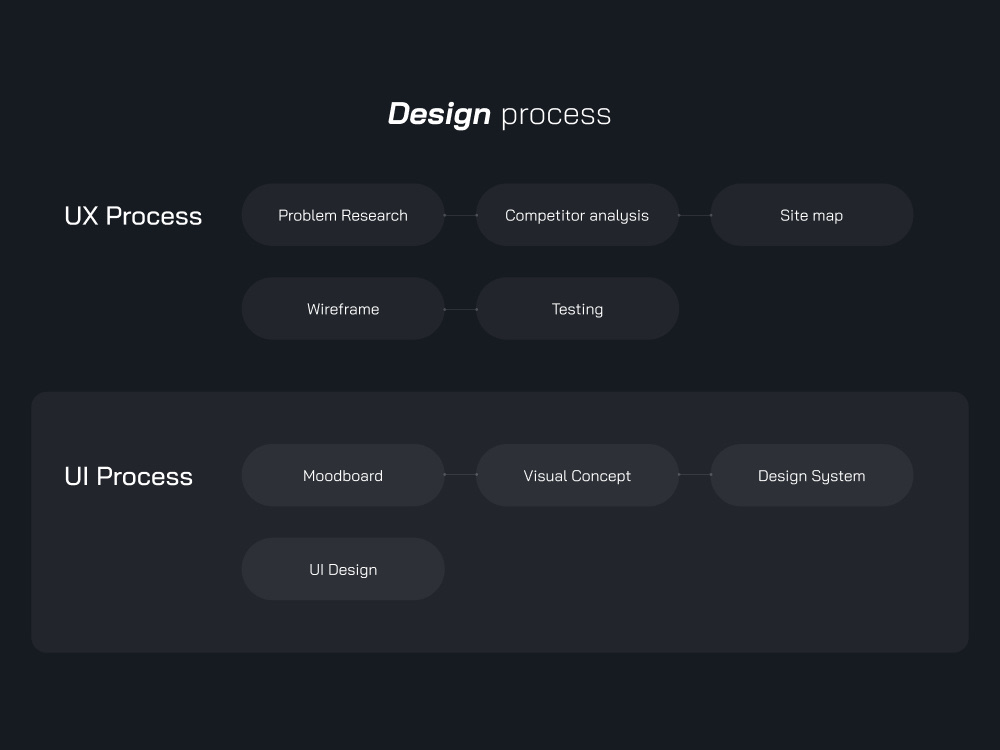Screen dimensions: 1000x750
Task: Click the connector before Design System
Action: pyautogui.click(x=695, y=475)
